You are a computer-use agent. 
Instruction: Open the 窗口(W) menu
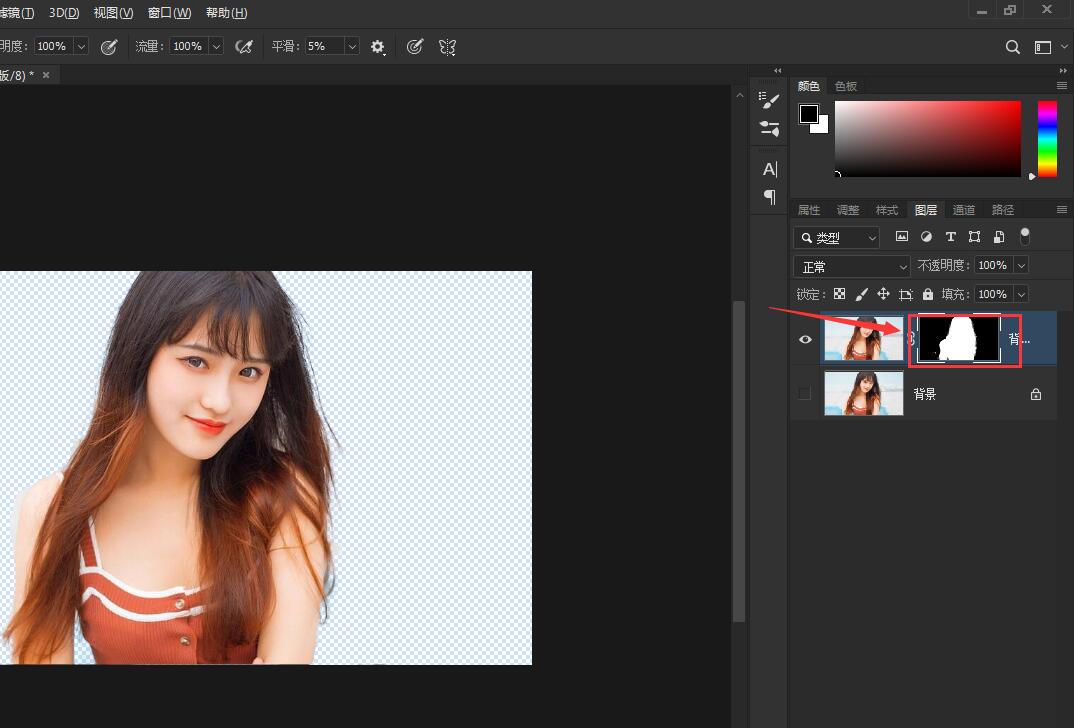169,13
